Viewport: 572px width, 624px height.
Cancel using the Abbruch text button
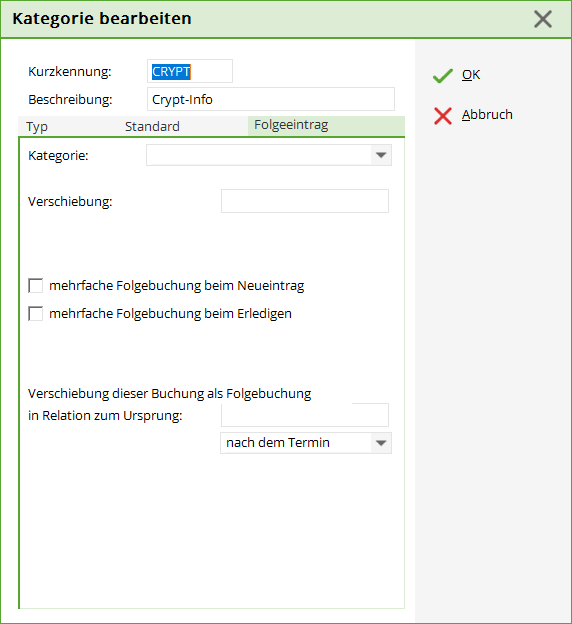click(487, 115)
